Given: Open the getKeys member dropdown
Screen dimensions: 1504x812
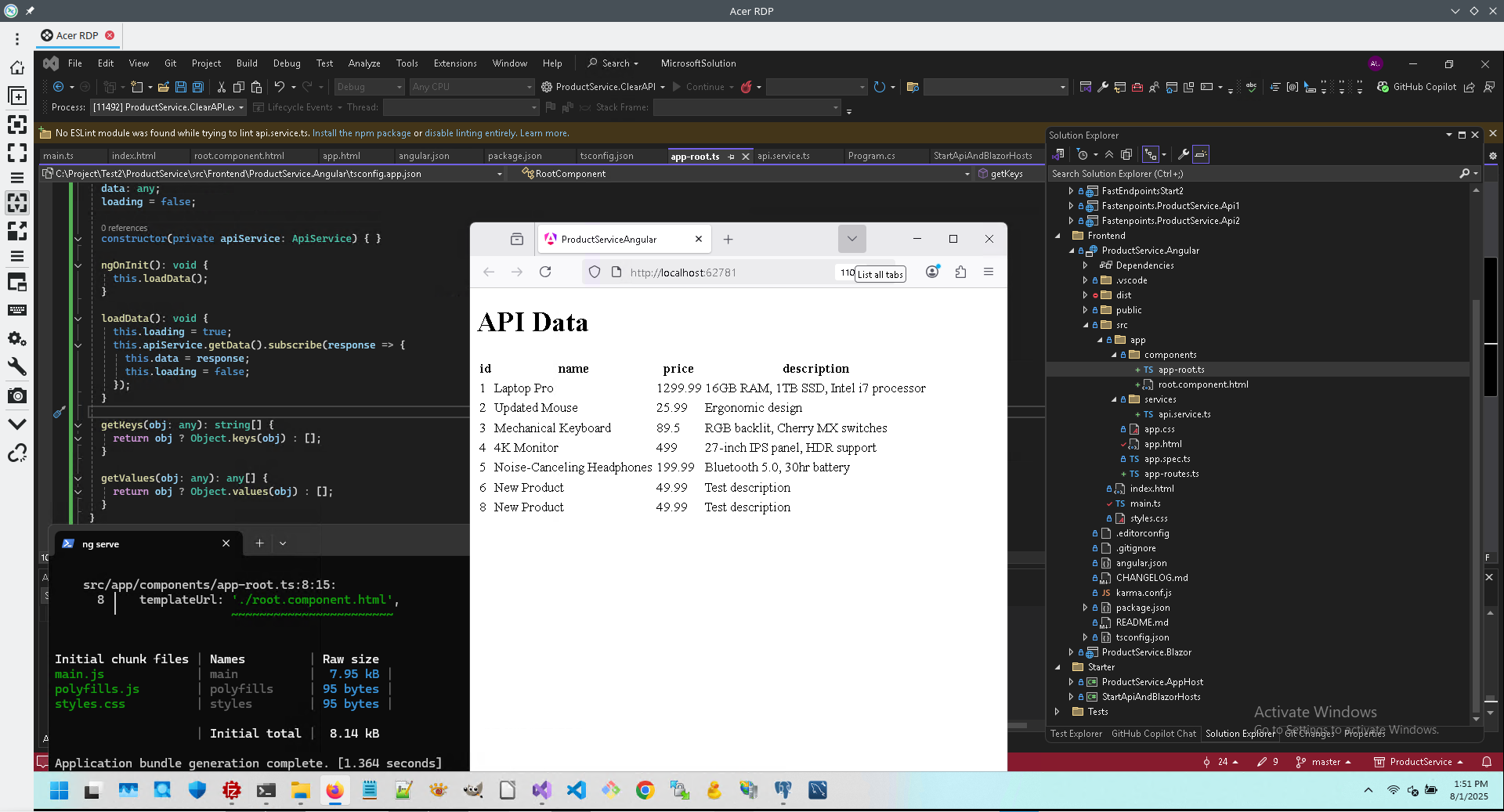Looking at the screenshot, I should click(1010, 174).
